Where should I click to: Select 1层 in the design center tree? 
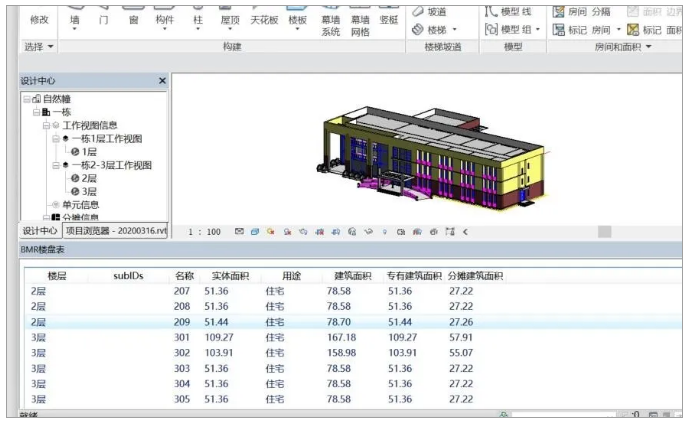(x=88, y=152)
